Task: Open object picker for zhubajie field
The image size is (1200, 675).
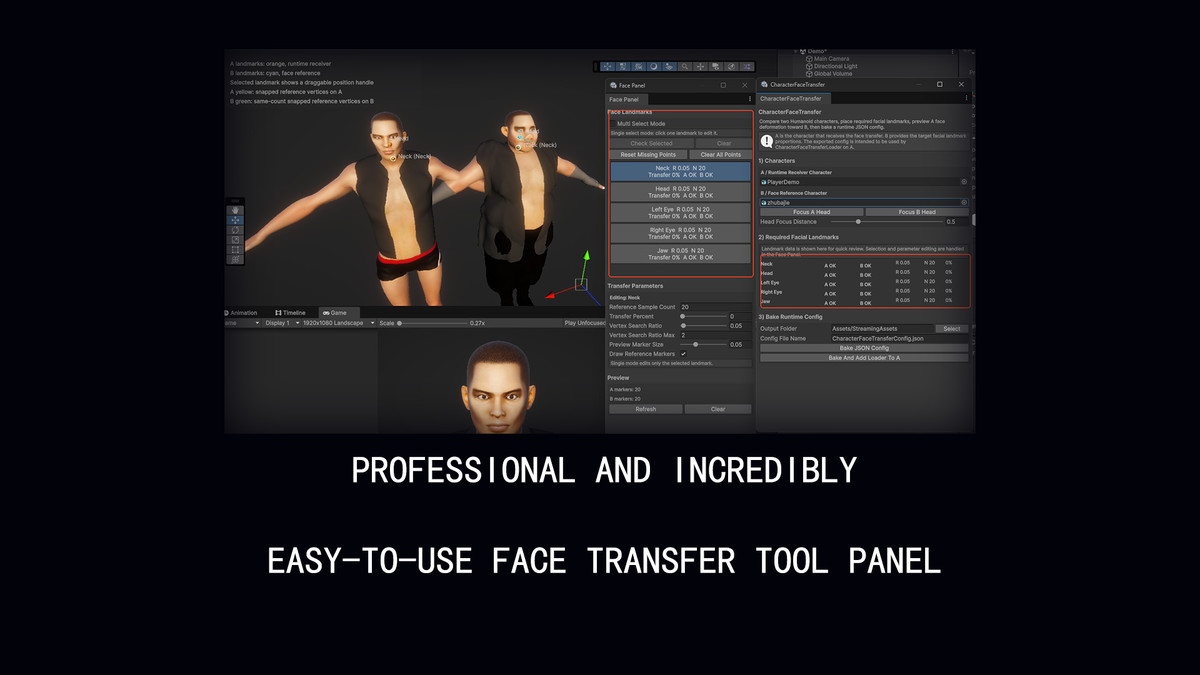Action: tap(964, 202)
